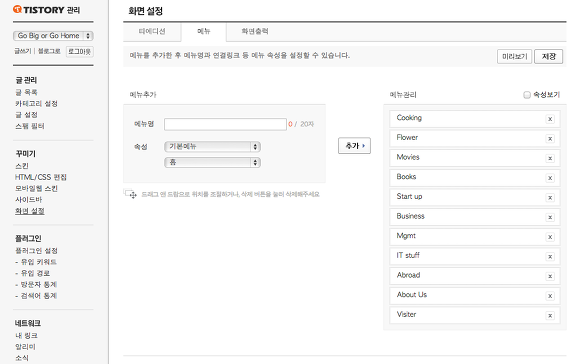Select the IT stuff menu row

[x=475, y=256]
